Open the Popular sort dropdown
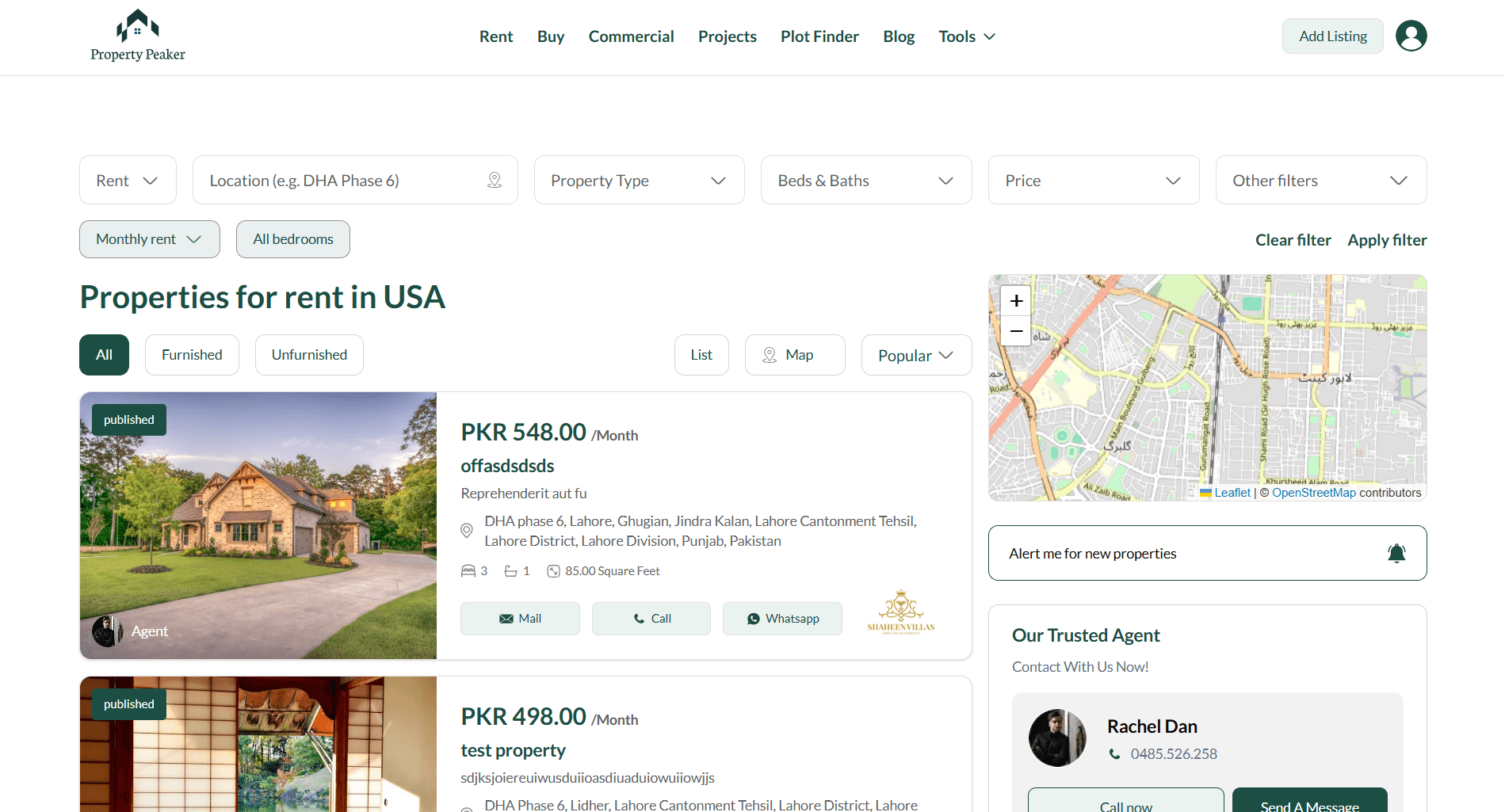The width and height of the screenshot is (1505, 812). 916,355
